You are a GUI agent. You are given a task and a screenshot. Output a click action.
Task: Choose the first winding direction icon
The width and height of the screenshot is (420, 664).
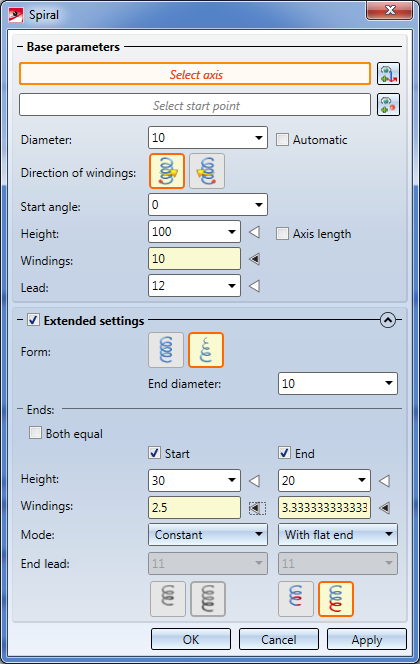(x=167, y=171)
